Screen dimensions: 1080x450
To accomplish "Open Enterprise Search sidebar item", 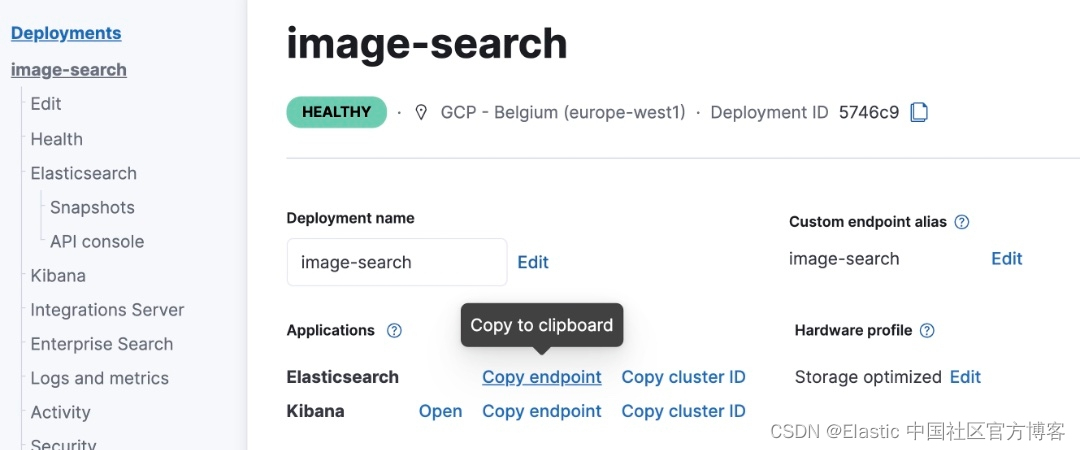I will [x=102, y=344].
